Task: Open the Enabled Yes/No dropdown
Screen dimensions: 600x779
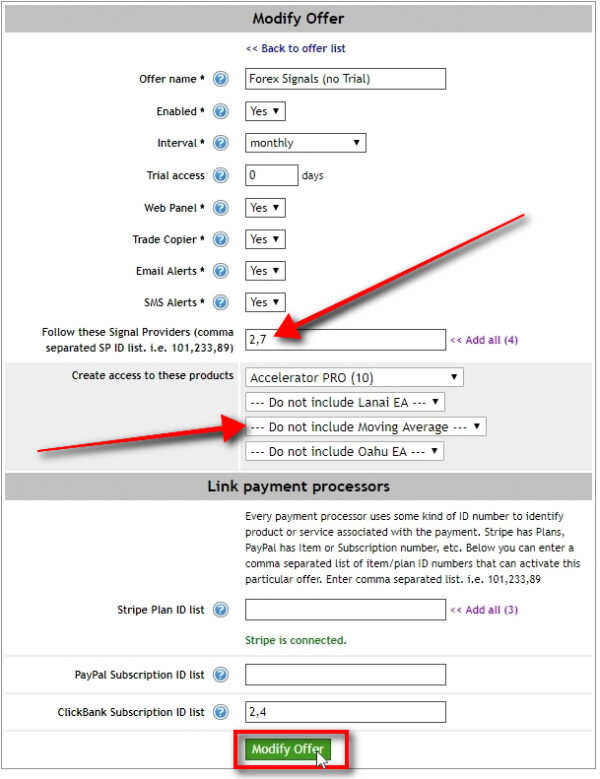Action: [x=265, y=111]
